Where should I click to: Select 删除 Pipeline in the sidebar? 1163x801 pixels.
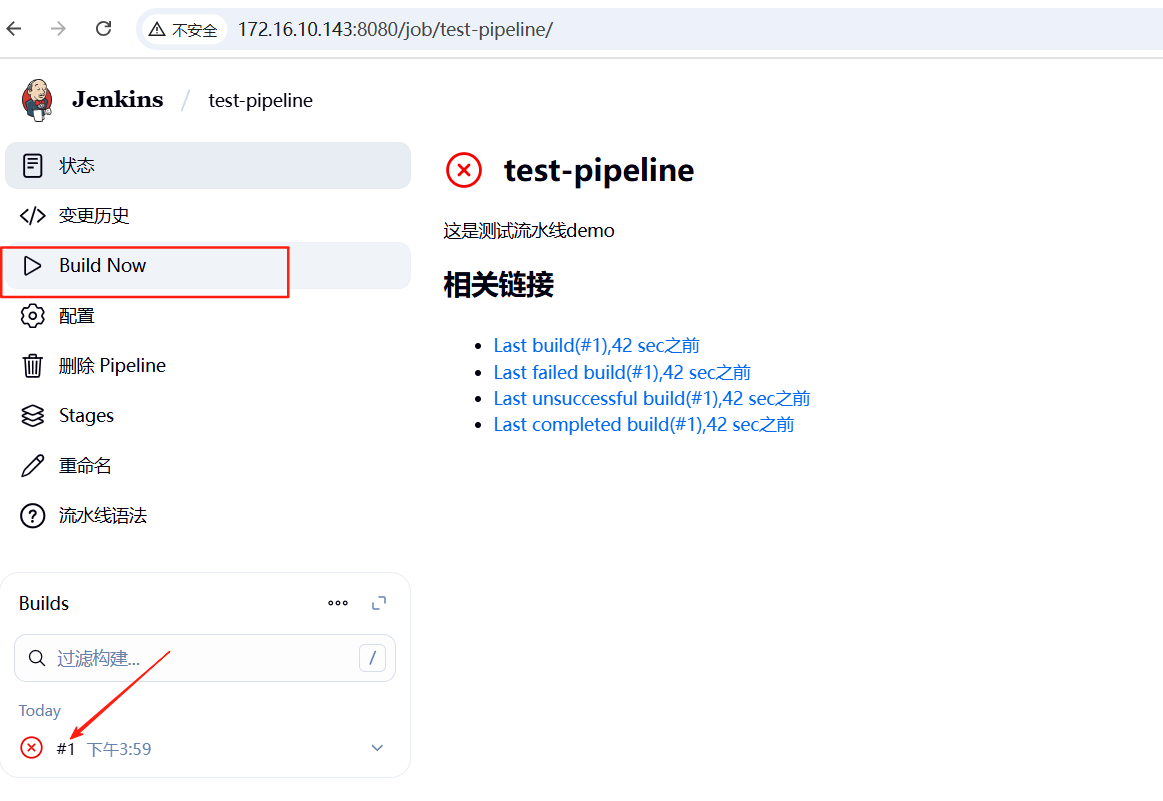208,366
